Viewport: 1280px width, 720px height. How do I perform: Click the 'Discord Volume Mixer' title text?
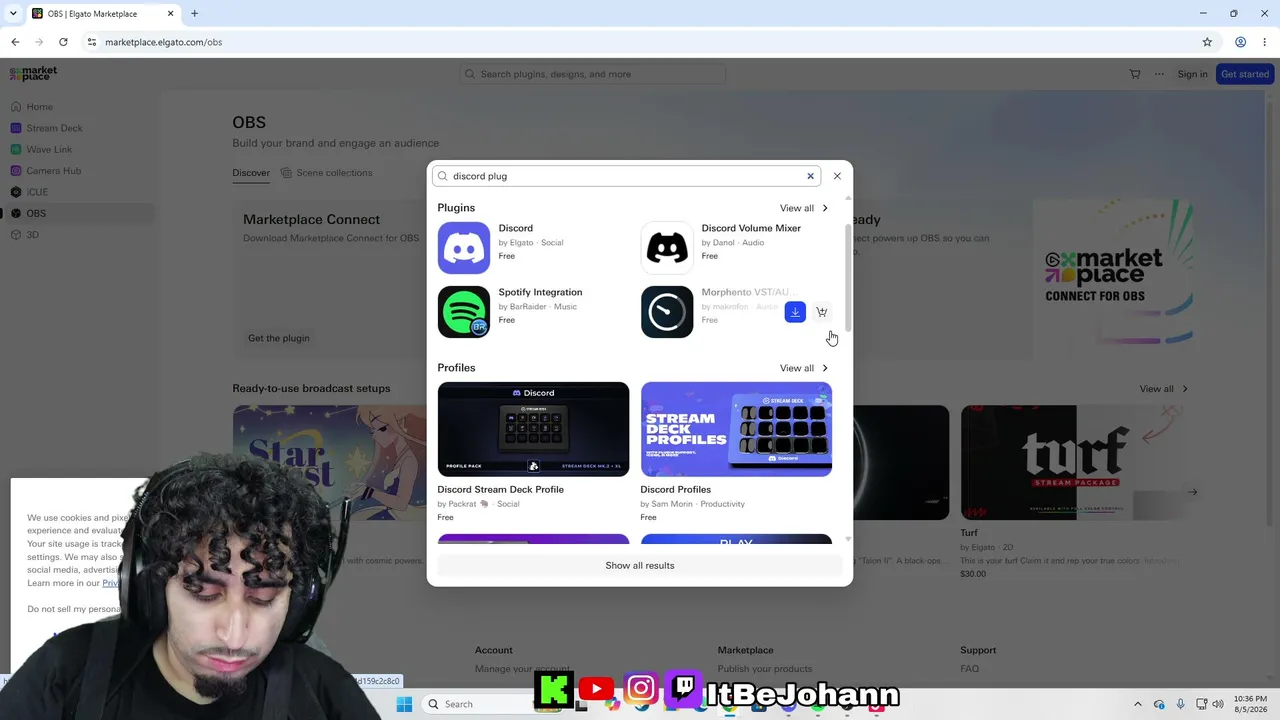point(751,228)
